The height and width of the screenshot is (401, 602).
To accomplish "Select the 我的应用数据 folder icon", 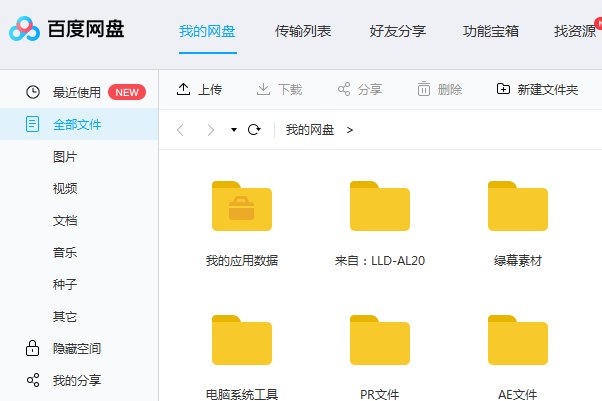I will coord(242,206).
